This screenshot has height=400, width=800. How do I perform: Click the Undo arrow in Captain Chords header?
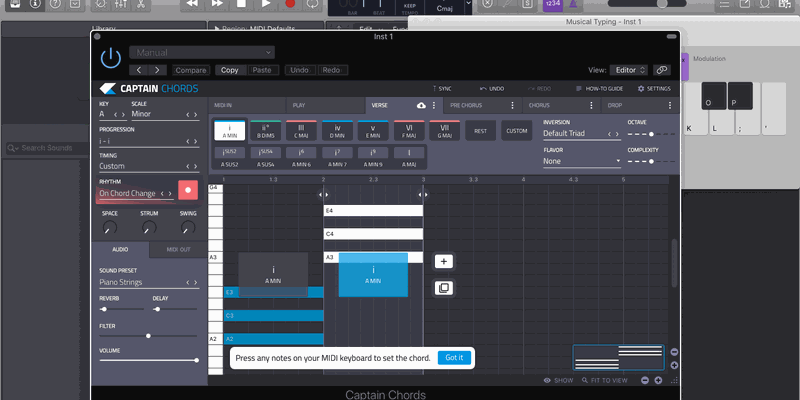(x=492, y=88)
